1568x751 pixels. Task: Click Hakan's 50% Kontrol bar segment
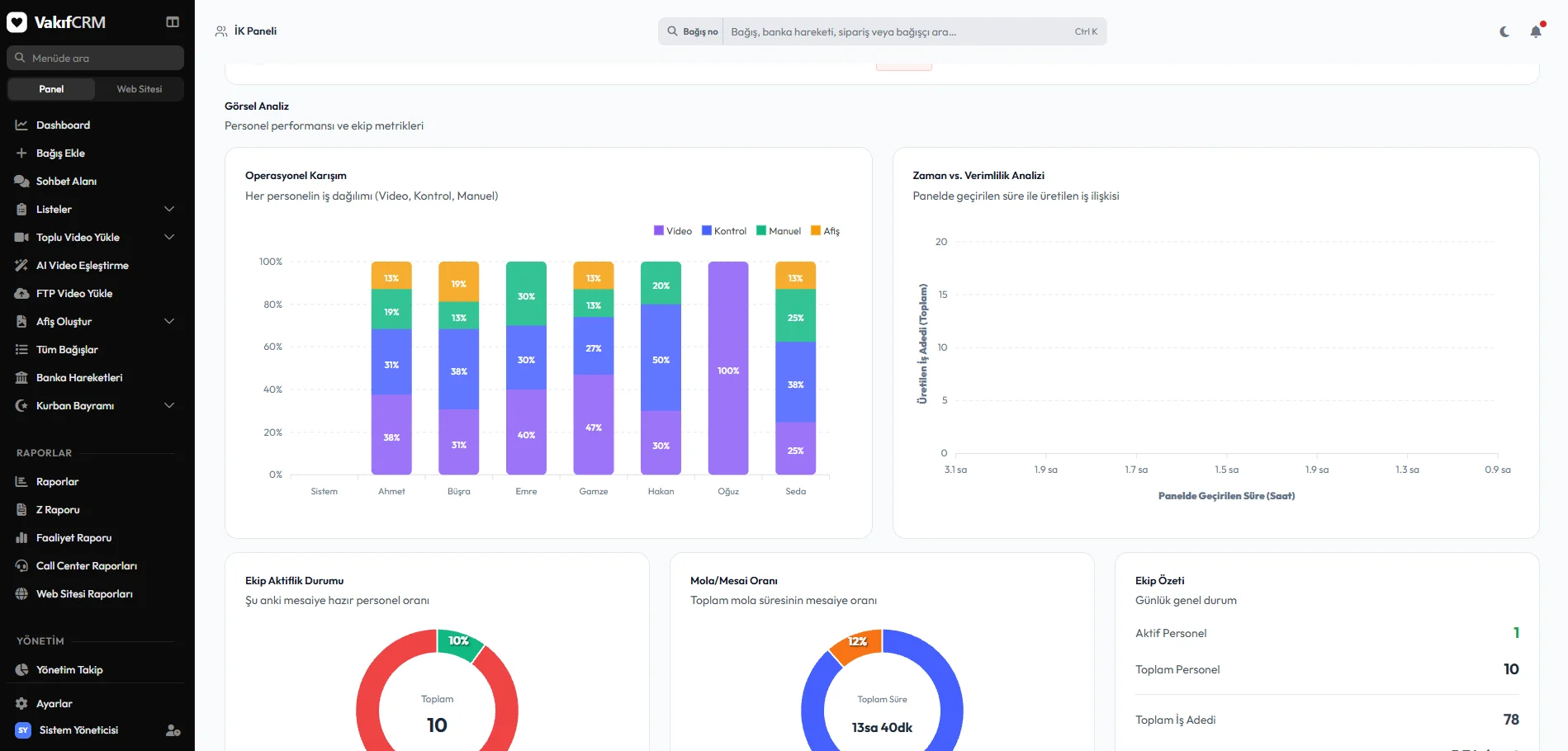[661, 358]
